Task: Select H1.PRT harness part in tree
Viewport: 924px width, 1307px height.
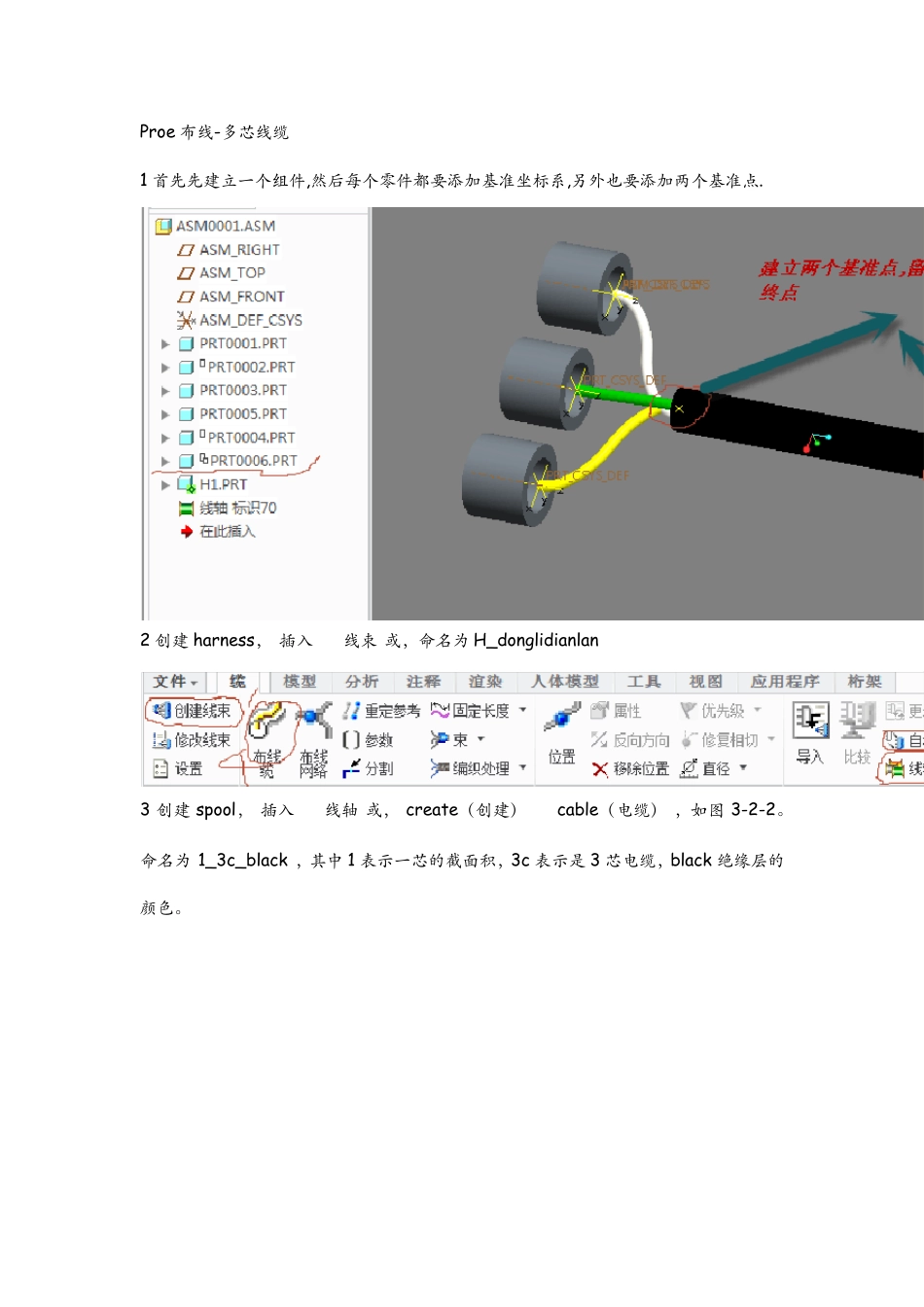Action: pos(213,484)
